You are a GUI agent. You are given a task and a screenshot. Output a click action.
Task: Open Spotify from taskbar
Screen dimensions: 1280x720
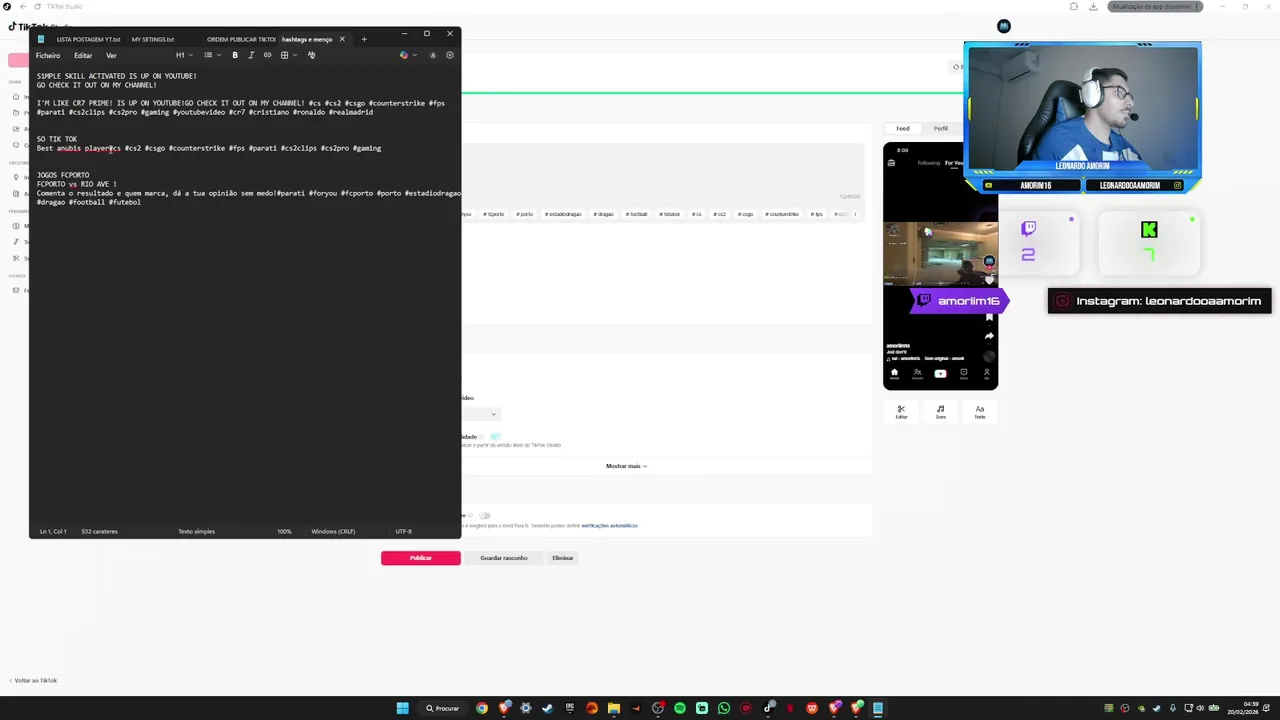click(x=679, y=708)
